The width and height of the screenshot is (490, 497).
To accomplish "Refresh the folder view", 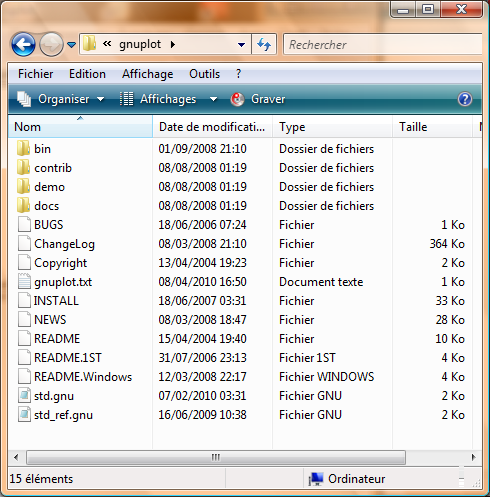I will point(264,44).
